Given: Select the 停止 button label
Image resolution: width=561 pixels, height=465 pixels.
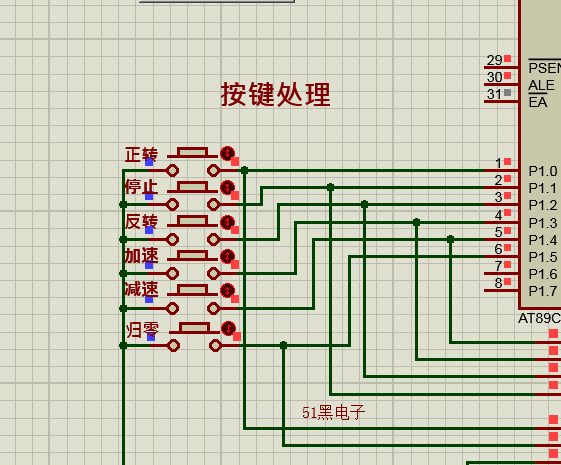Looking at the screenshot, I should tap(141, 187).
